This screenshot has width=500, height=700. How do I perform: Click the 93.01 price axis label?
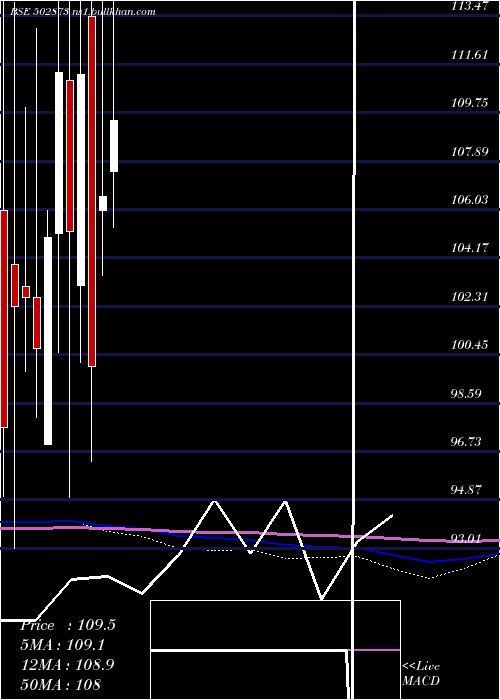(467, 538)
